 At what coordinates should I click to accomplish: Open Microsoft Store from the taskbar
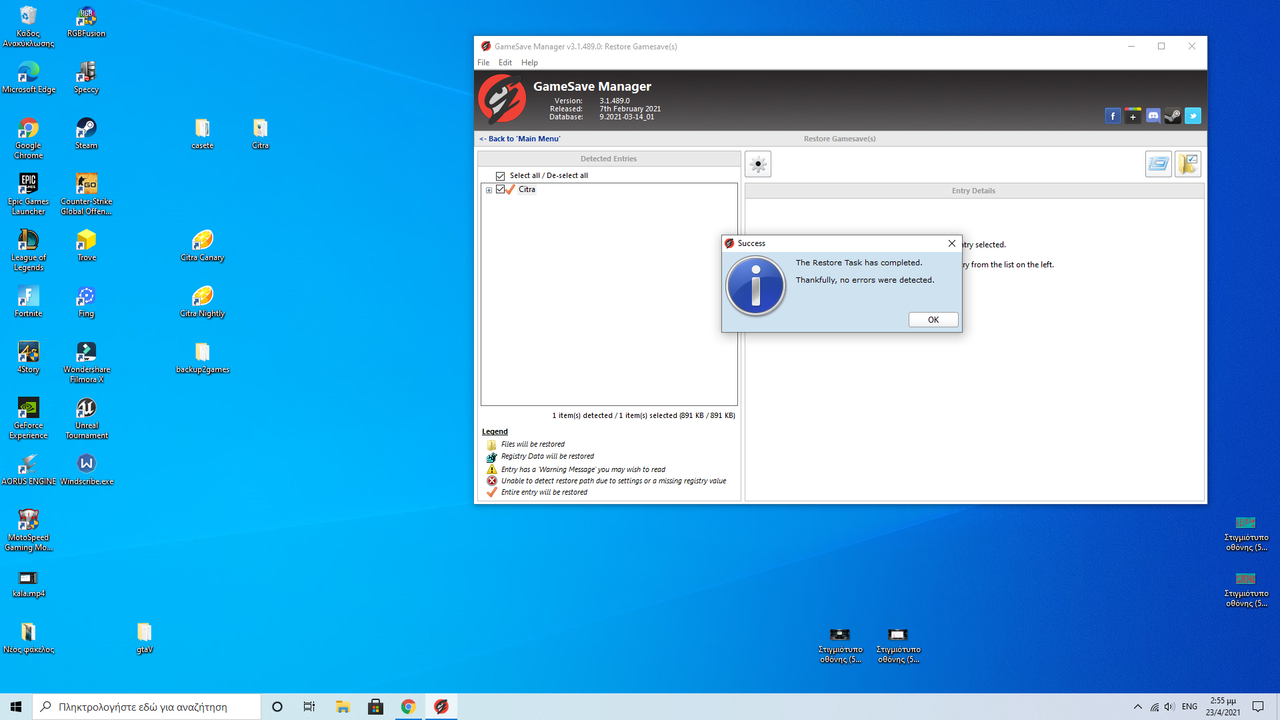pyautogui.click(x=375, y=706)
